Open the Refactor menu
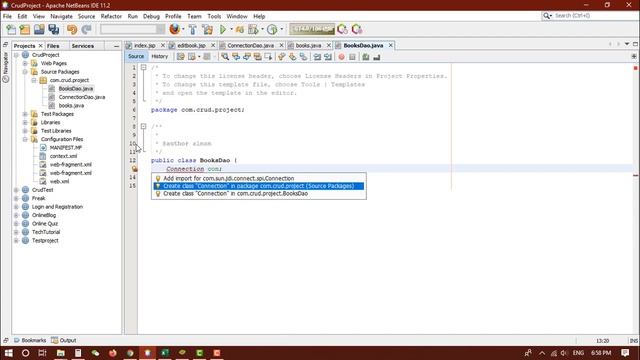Image resolution: width=640 pixels, height=360 pixels. pyautogui.click(x=111, y=16)
